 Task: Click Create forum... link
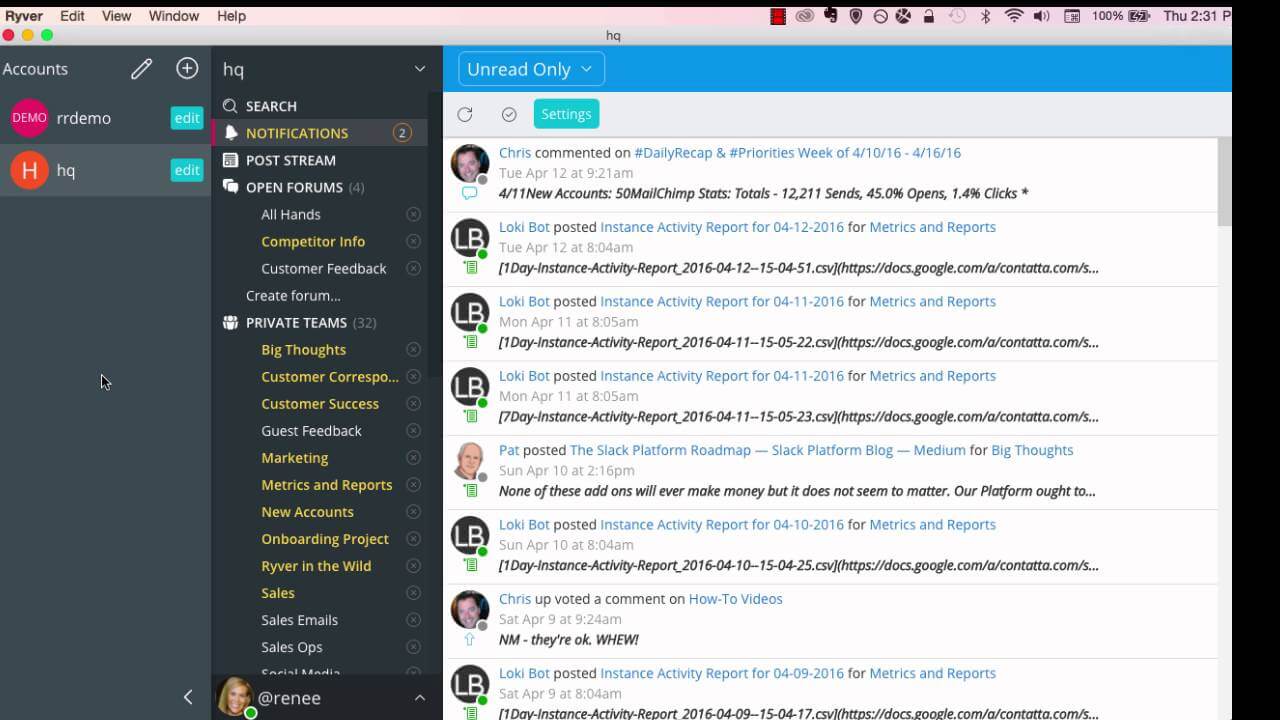(293, 295)
